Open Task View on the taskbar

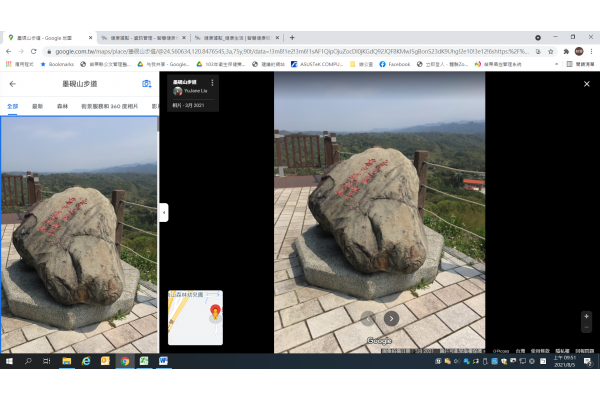pyautogui.click(x=47, y=361)
